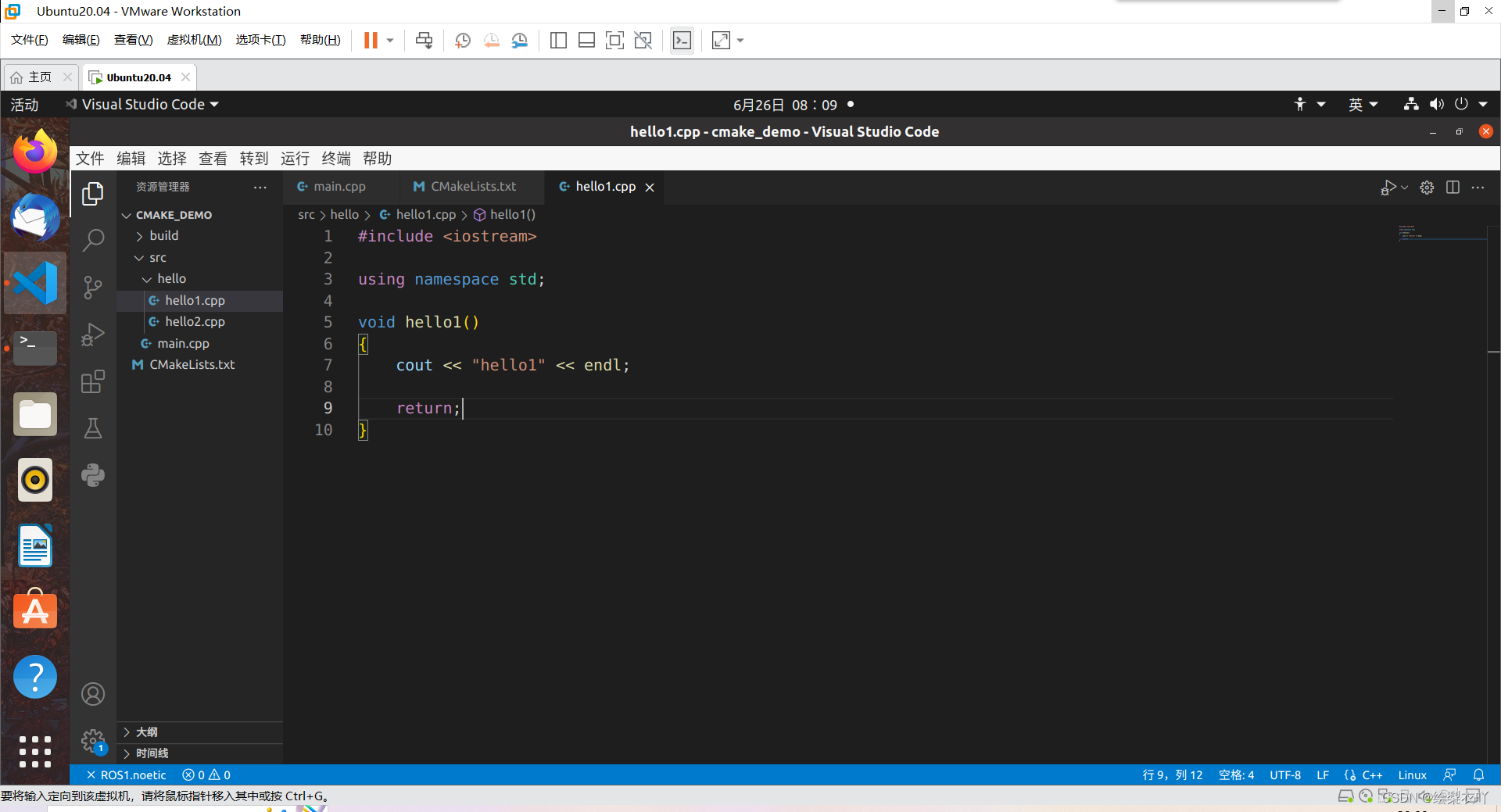Open the Manage gear in activity bar
Image resolution: width=1501 pixels, height=812 pixels.
click(x=93, y=740)
